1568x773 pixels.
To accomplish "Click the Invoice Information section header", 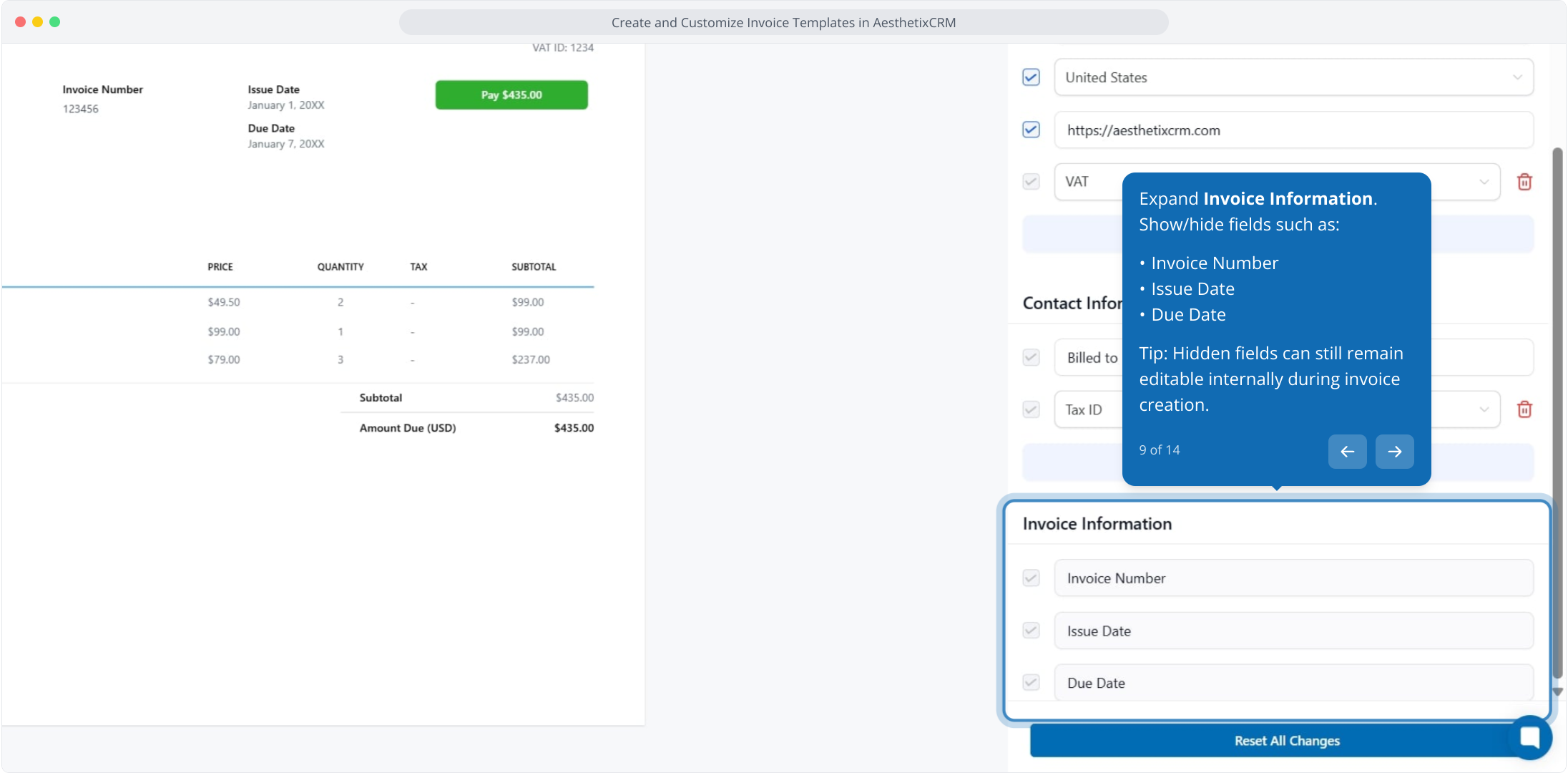I will 1097,524.
